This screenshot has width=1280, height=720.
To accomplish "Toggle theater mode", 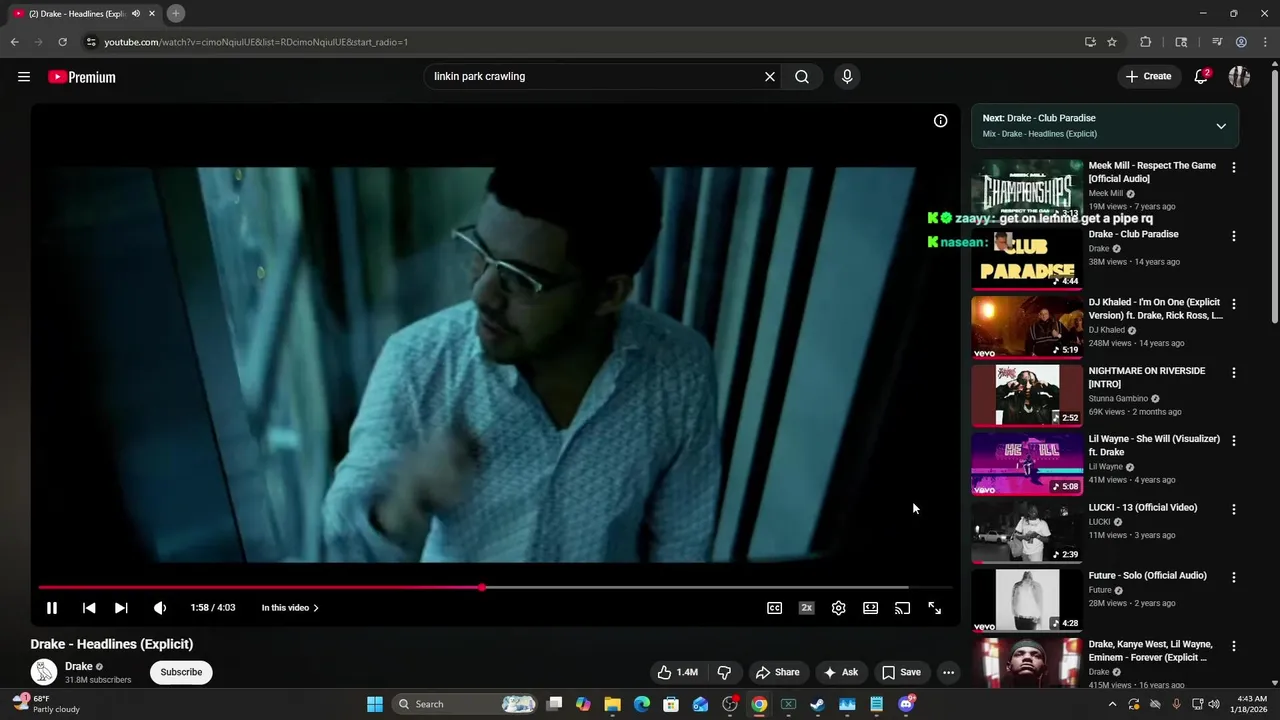I will tap(871, 608).
